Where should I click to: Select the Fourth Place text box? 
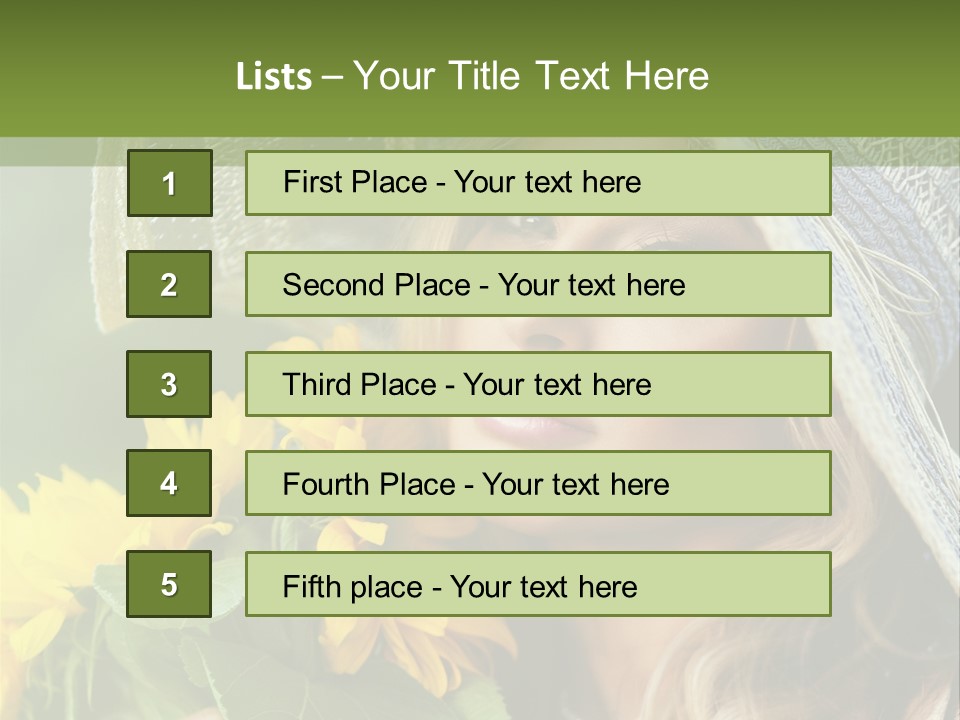click(538, 483)
